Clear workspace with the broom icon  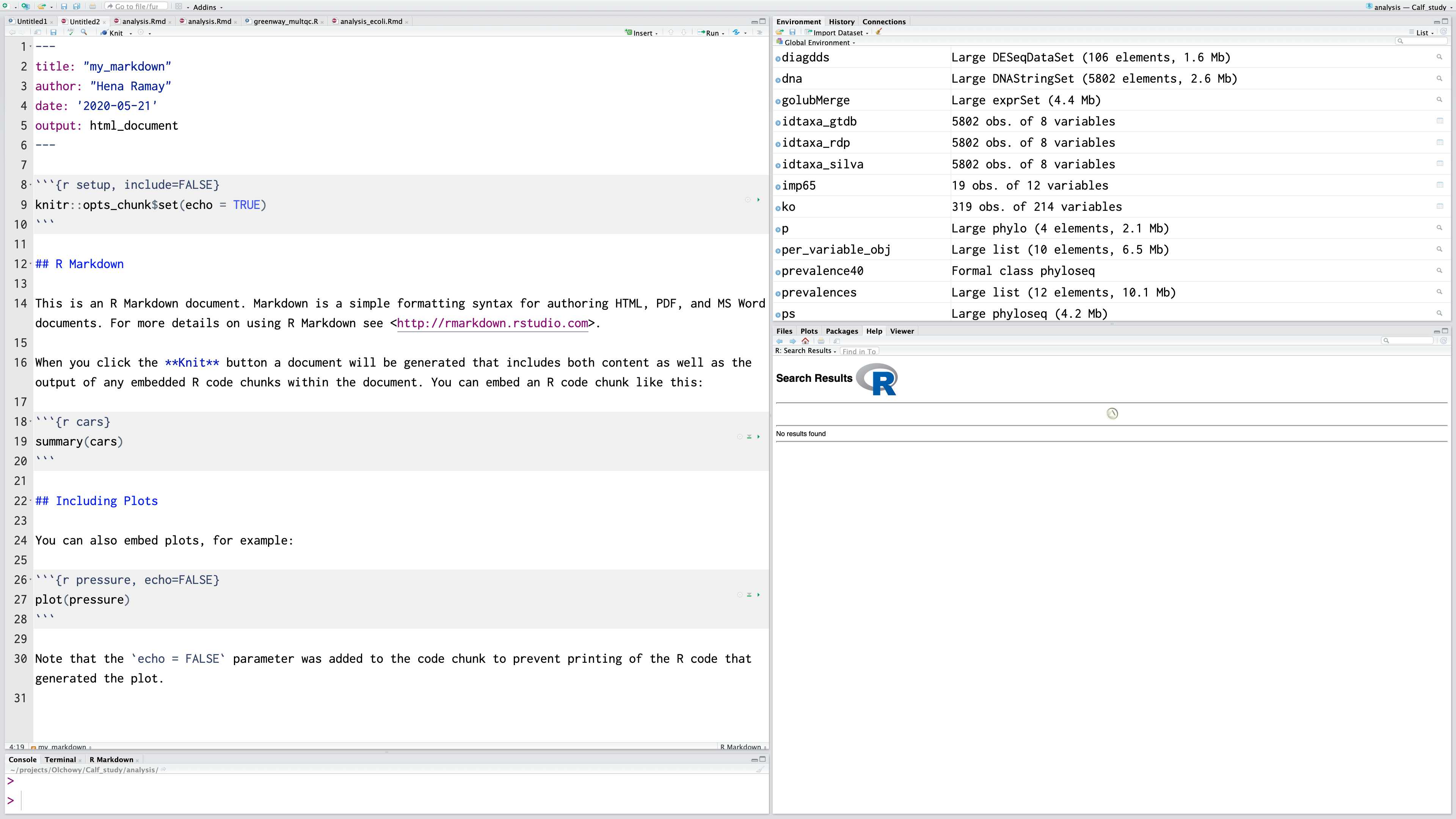(x=879, y=32)
